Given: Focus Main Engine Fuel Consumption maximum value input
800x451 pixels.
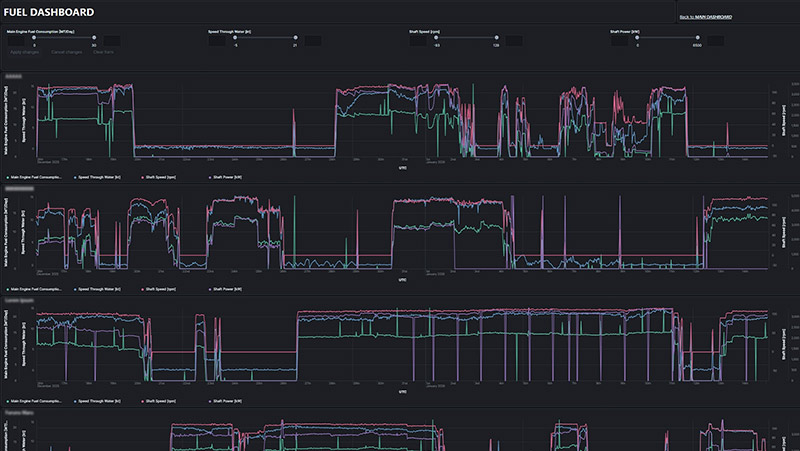Looking at the screenshot, I should click(112, 41).
